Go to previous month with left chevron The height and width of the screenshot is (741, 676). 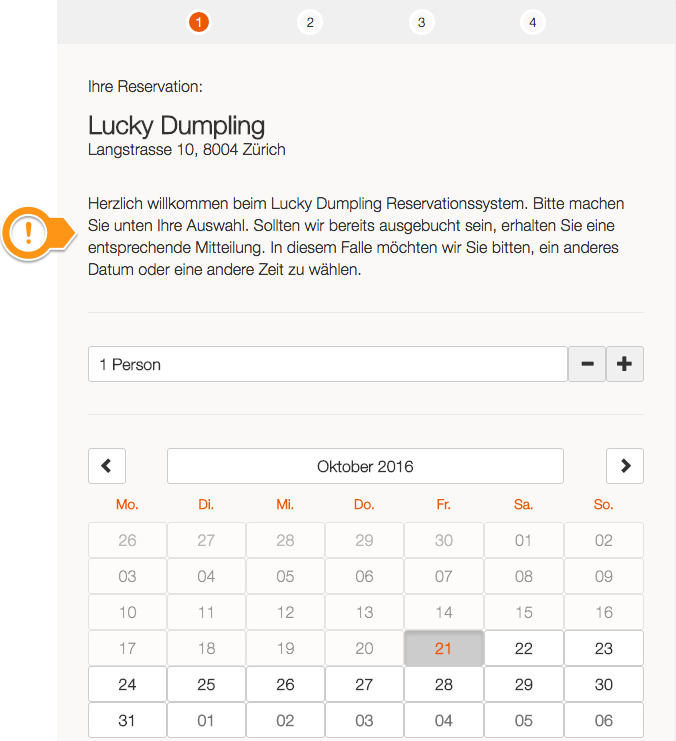[107, 466]
